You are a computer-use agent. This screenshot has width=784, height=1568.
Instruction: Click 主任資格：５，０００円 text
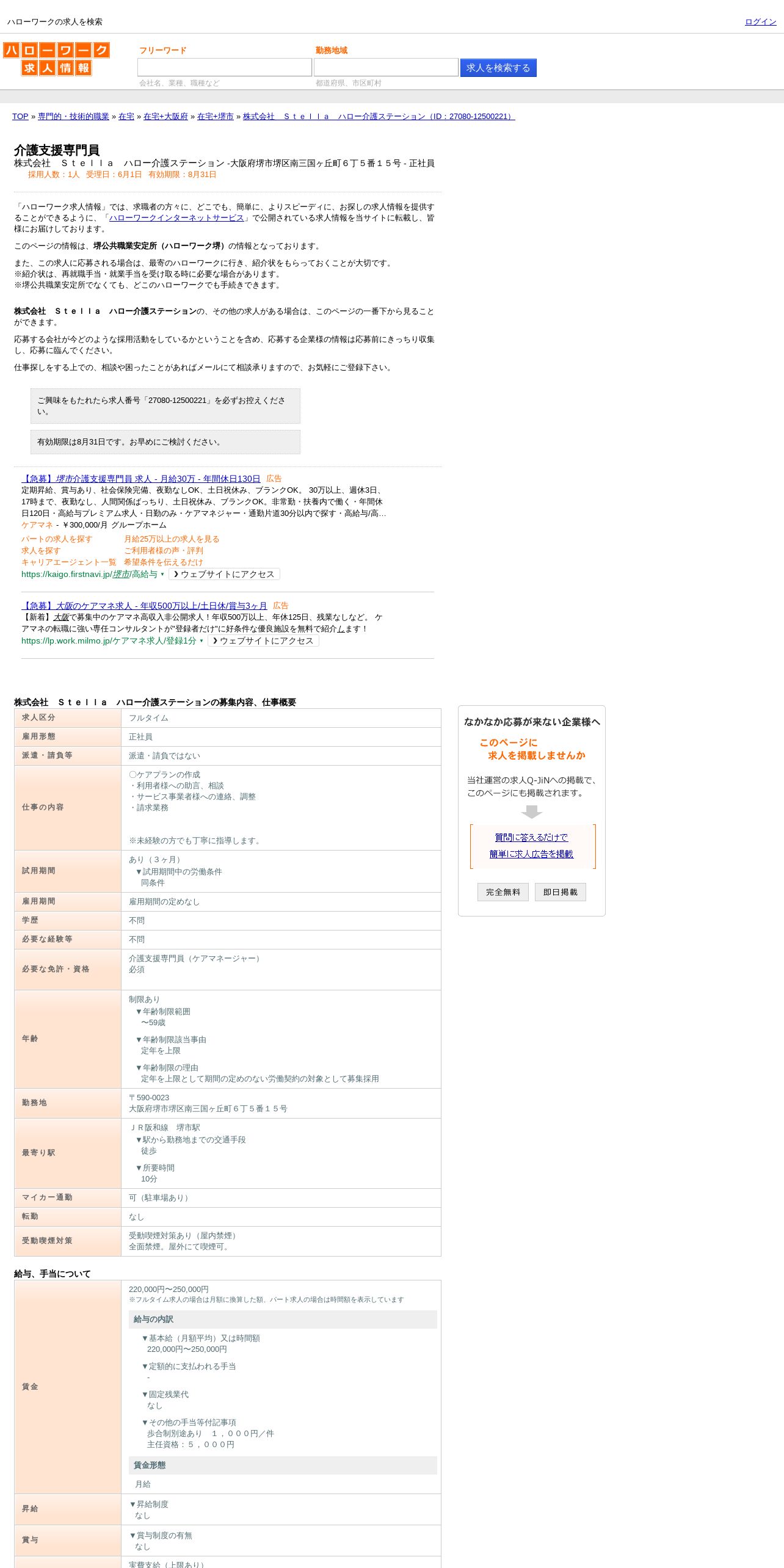[x=191, y=1445]
